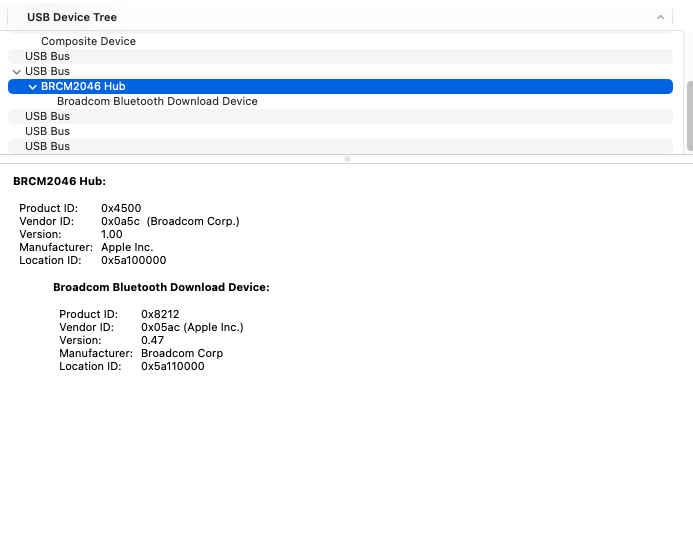Screen dimensions: 693x547
Task: Click the vertical scrollbar thumb in the device tree
Action: point(689,116)
